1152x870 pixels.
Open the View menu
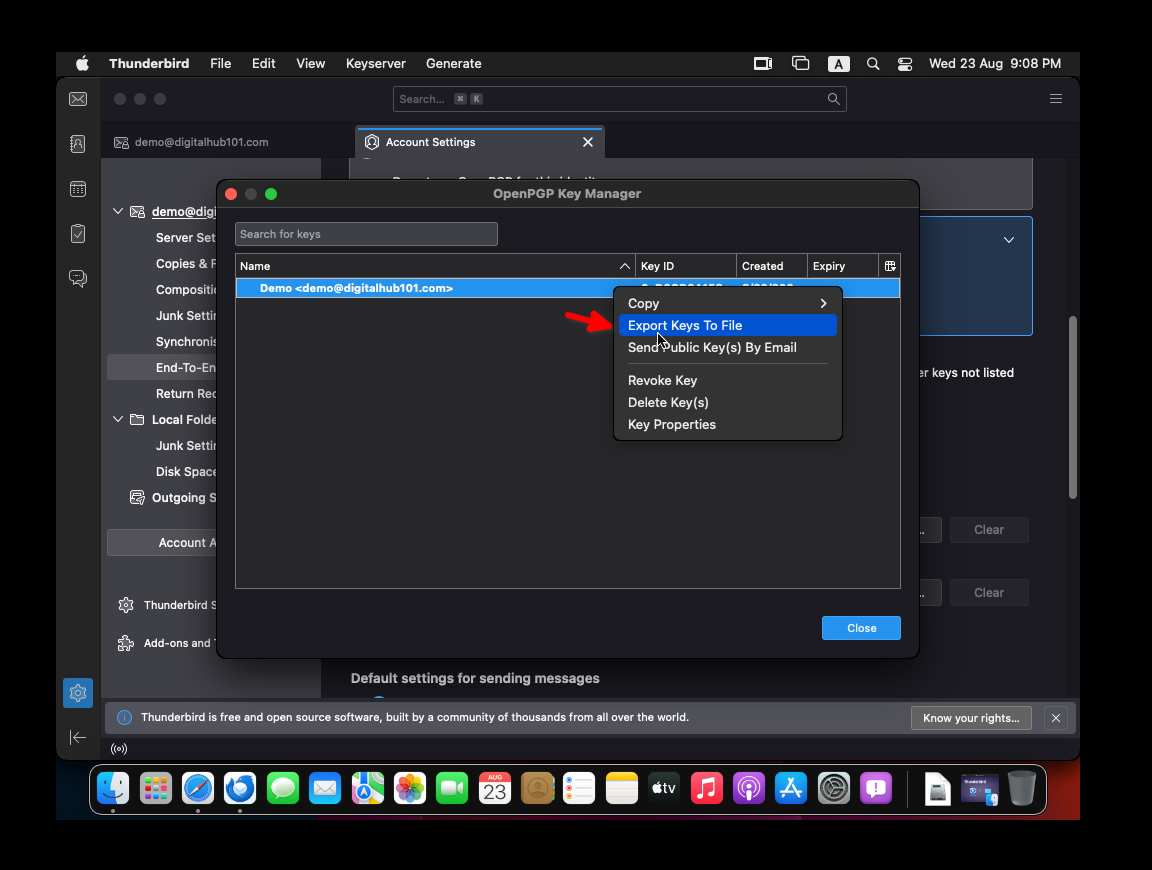[310, 64]
